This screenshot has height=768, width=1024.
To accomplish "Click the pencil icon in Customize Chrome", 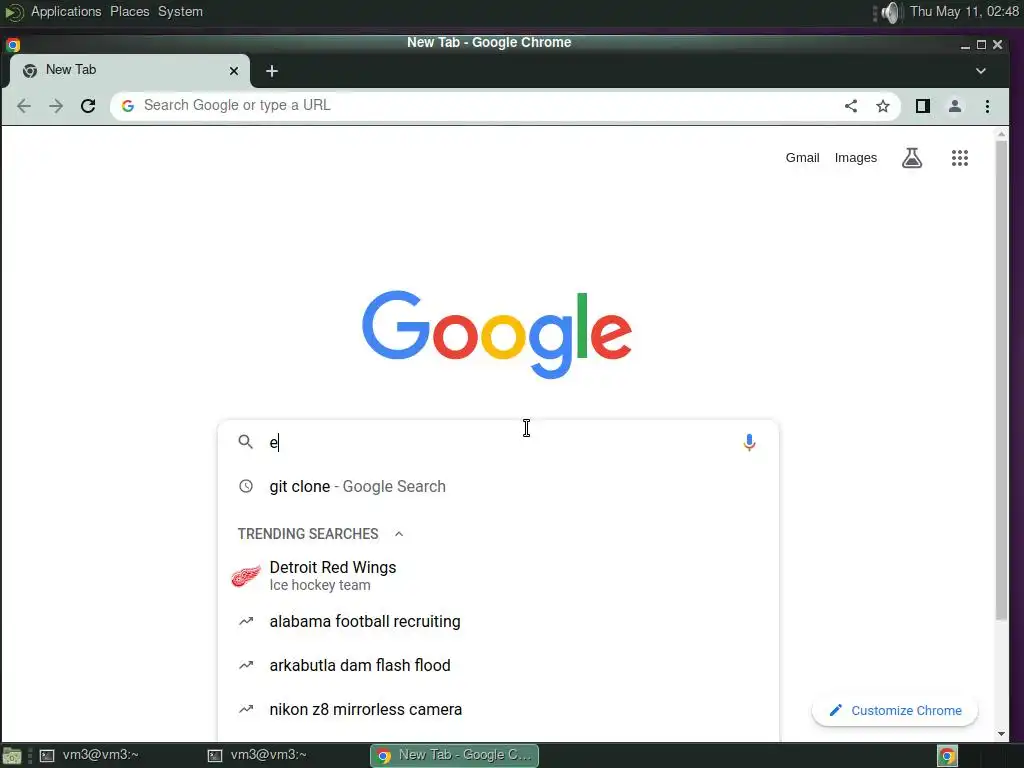I will point(835,711).
